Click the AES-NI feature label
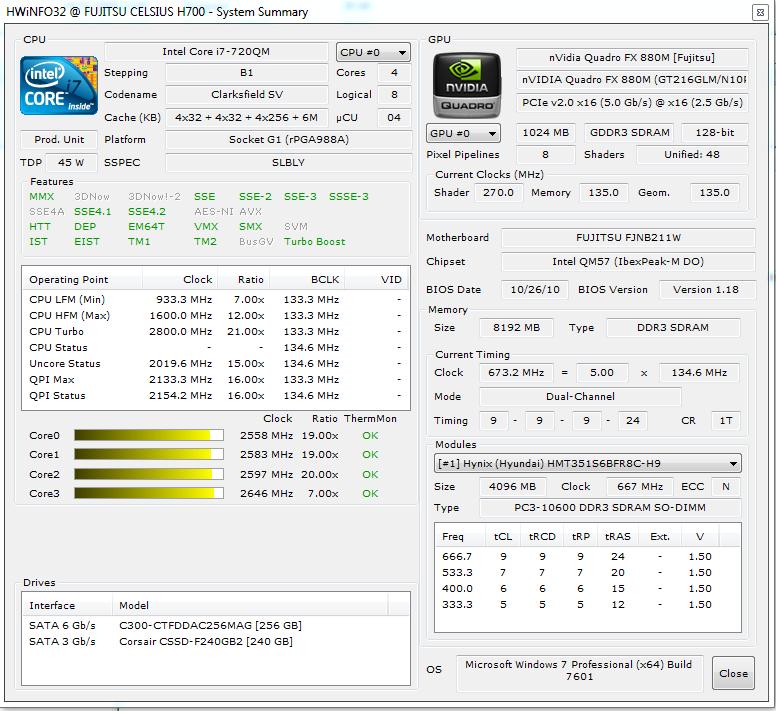The image size is (776, 711). click(213, 212)
